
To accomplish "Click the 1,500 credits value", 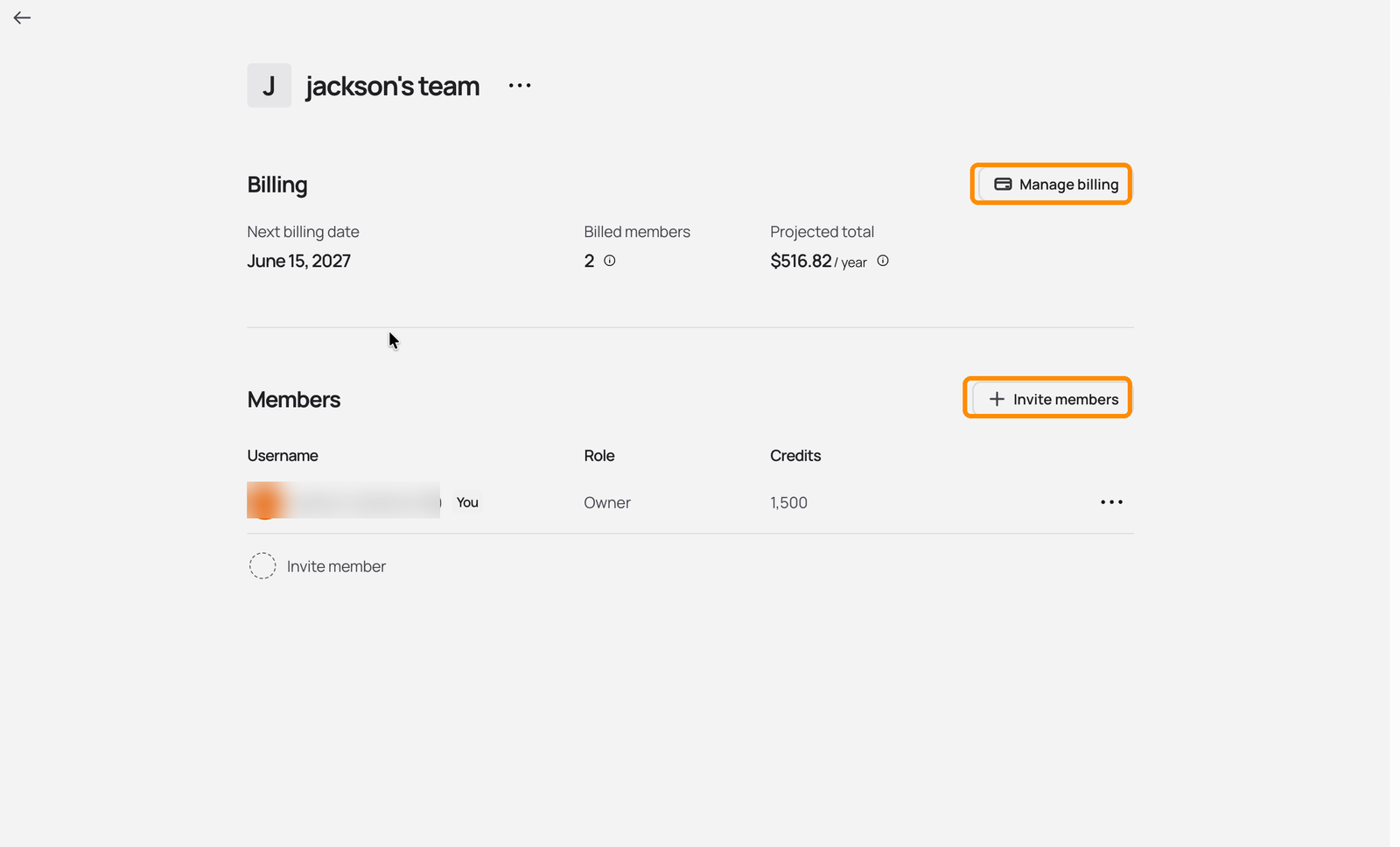I will click(788, 503).
